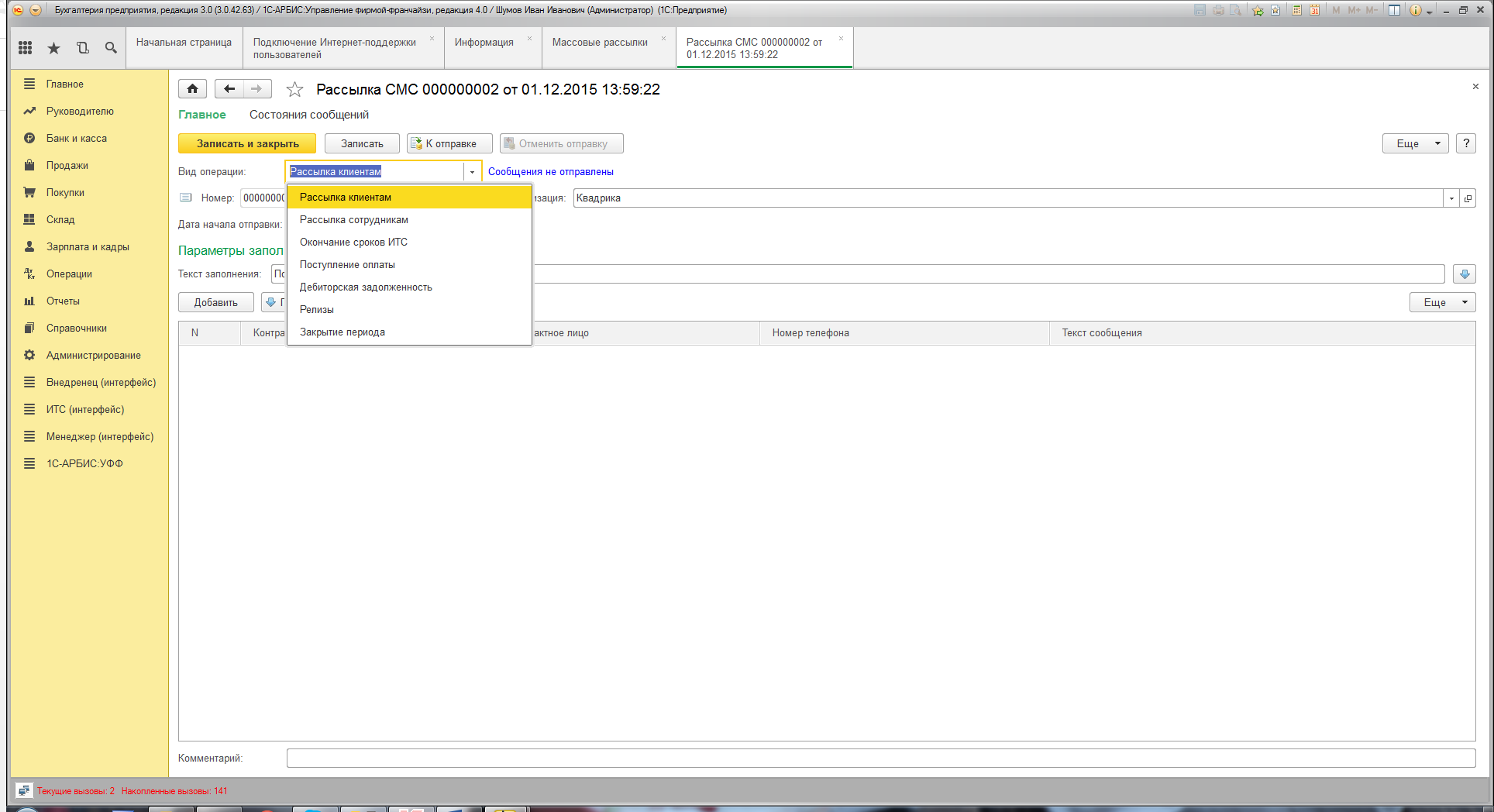Screen dimensions: 1494x812
Task: Open Favorites star in top panel
Action: (x=53, y=48)
